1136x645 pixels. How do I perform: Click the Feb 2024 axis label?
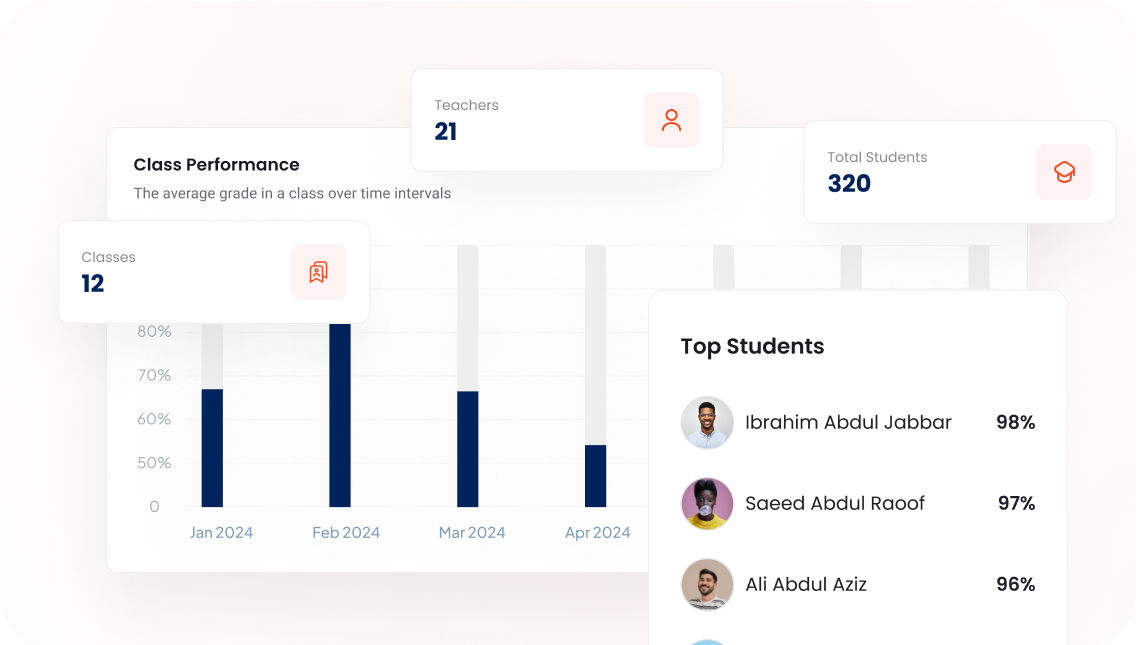pos(346,533)
